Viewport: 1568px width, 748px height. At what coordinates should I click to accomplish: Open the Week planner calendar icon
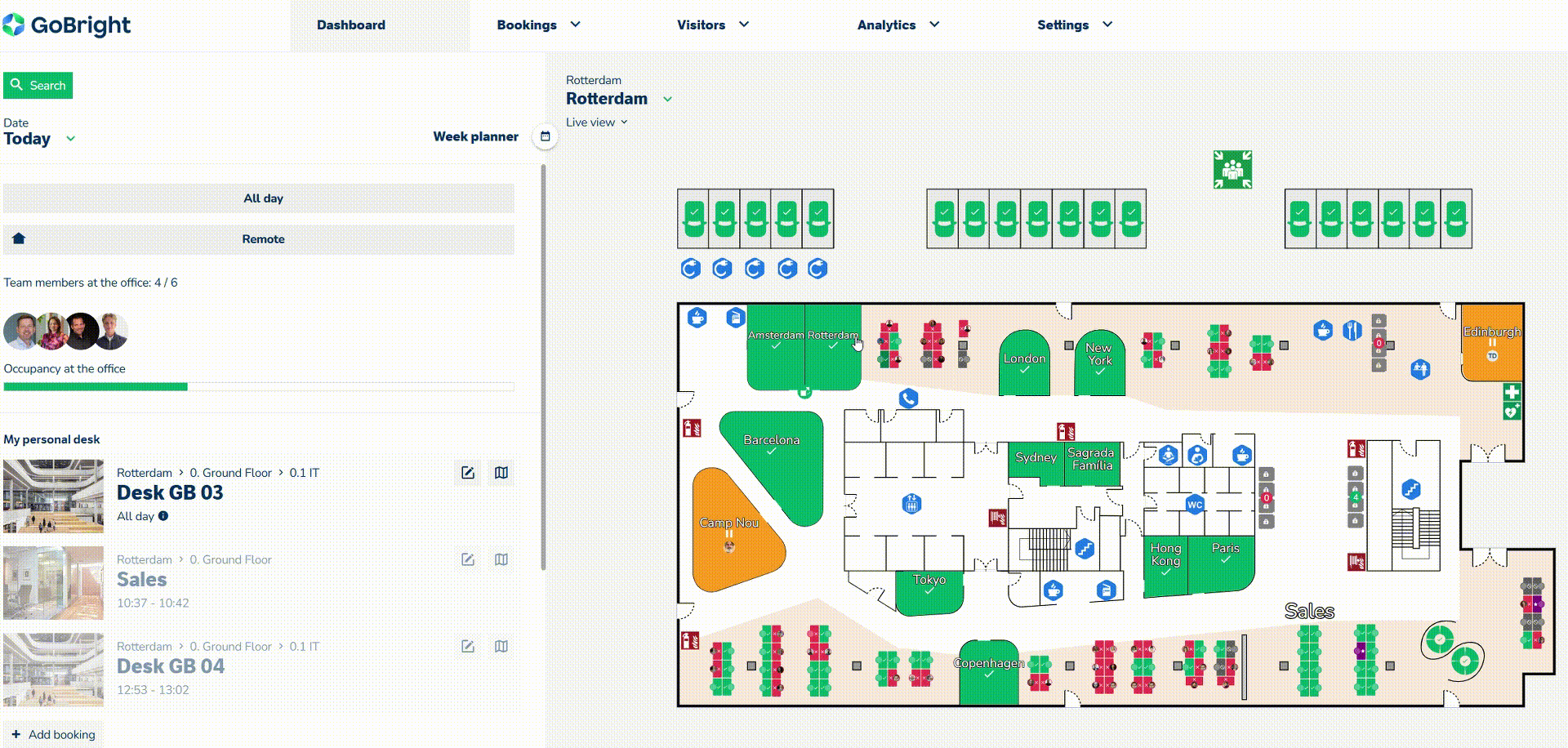click(x=545, y=136)
